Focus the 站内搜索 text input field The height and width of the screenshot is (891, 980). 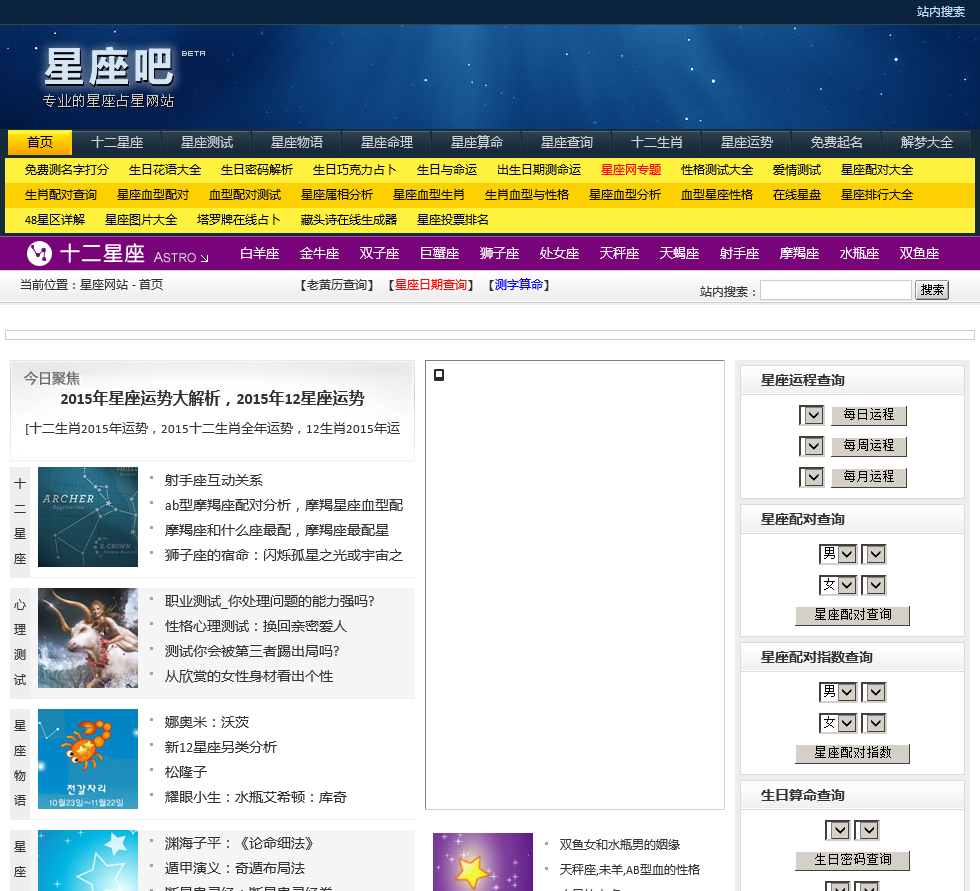click(836, 290)
